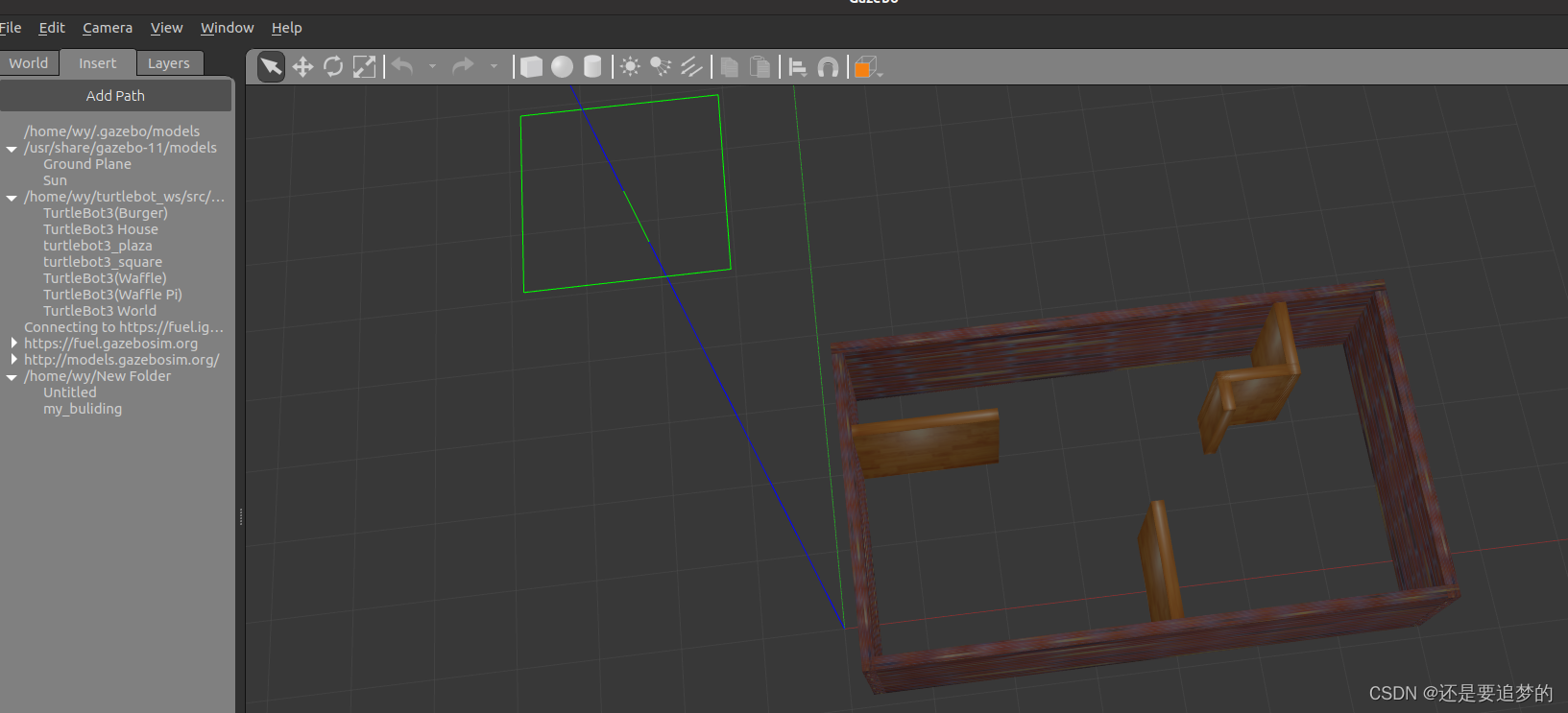Open the File menu
Screen dimensions: 1568x713
click(11, 28)
